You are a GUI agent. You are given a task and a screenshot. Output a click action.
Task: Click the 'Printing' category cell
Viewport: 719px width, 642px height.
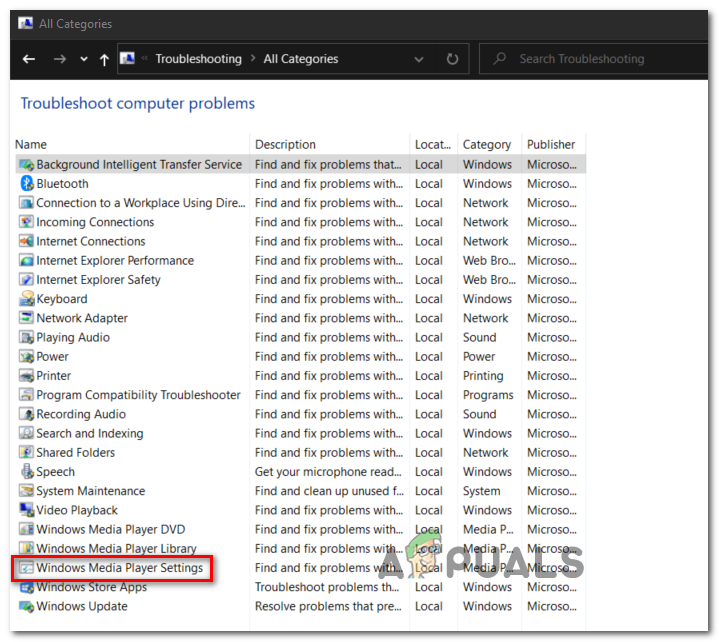(483, 376)
